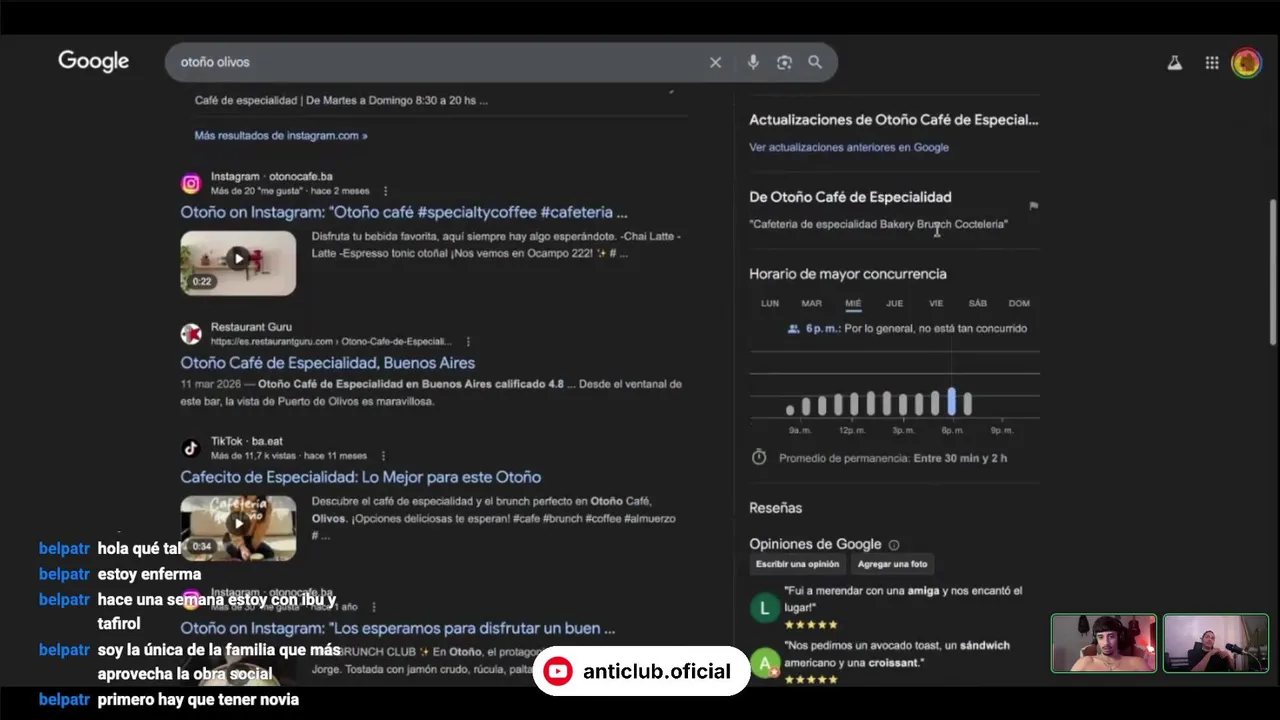Click 'Horario de mayor concurrencia' heading

848,274
